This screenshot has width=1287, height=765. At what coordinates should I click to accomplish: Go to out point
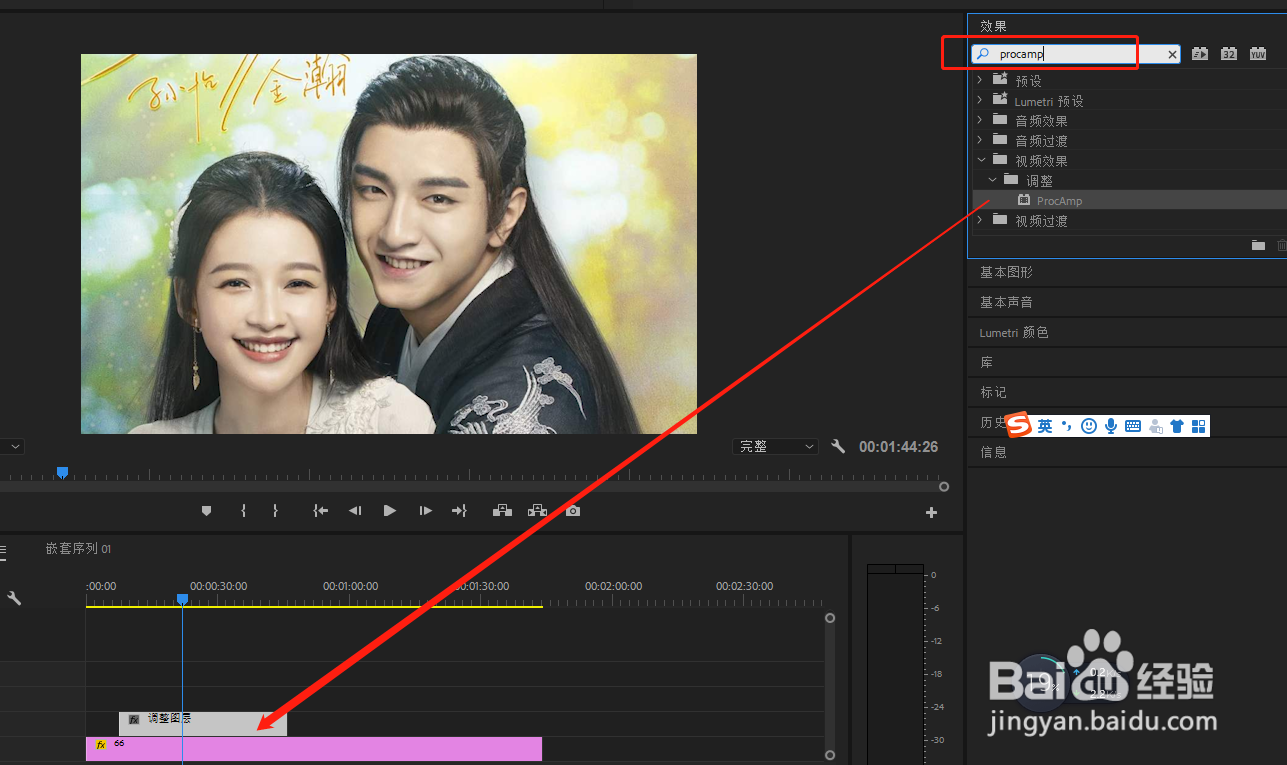[x=459, y=511]
